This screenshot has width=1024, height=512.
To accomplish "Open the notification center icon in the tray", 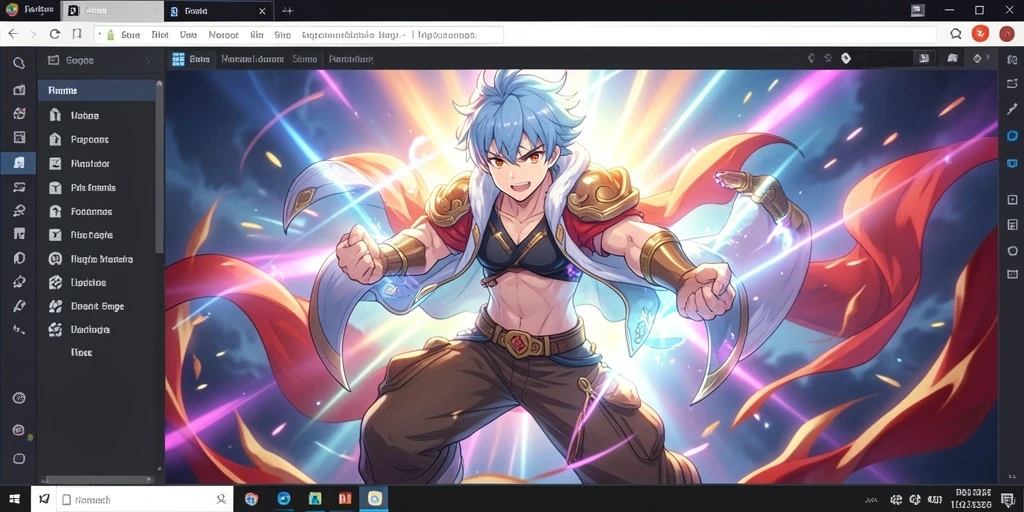I will pos(1010,500).
